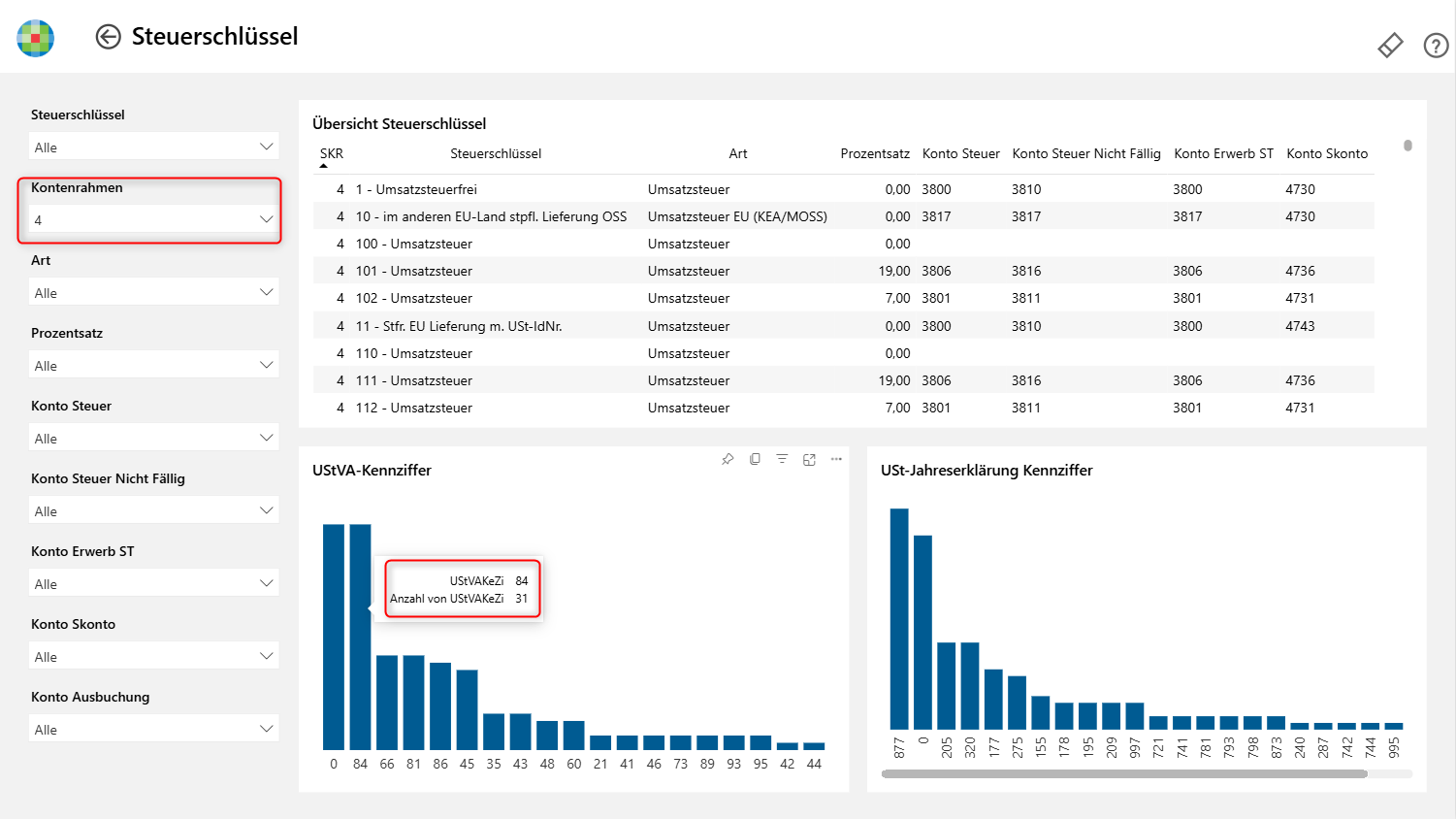
Task: Open the Konto Ausbuchung filter dropdown
Action: (154, 729)
